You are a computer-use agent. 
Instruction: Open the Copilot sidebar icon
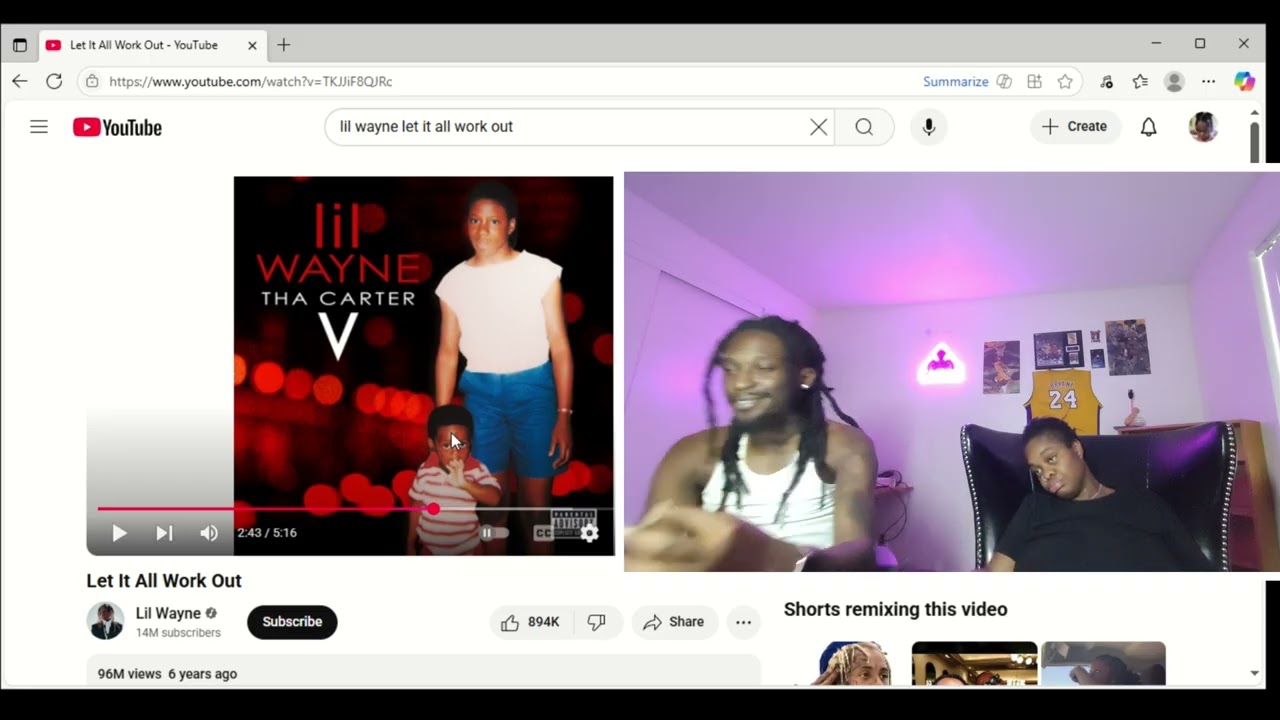1244,82
